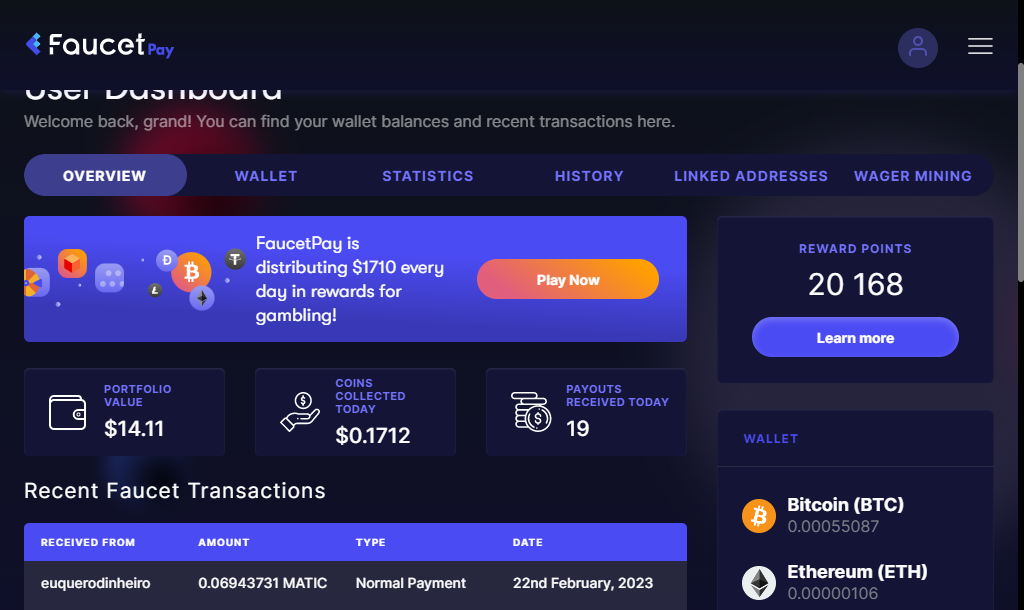Image resolution: width=1024 pixels, height=610 pixels.
Task: Select the Wager Mining tab
Action: (913, 176)
